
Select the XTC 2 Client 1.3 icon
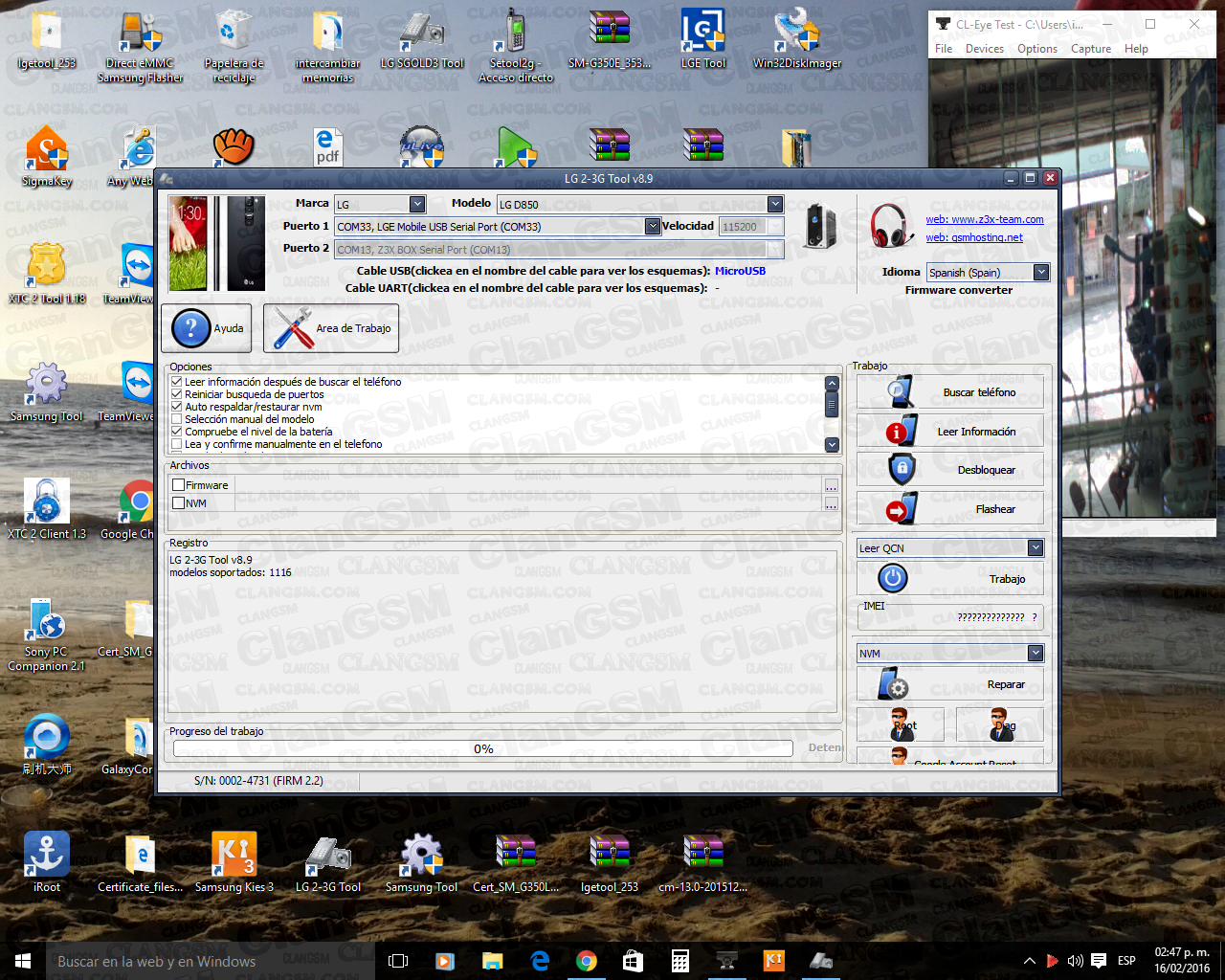pos(47,510)
